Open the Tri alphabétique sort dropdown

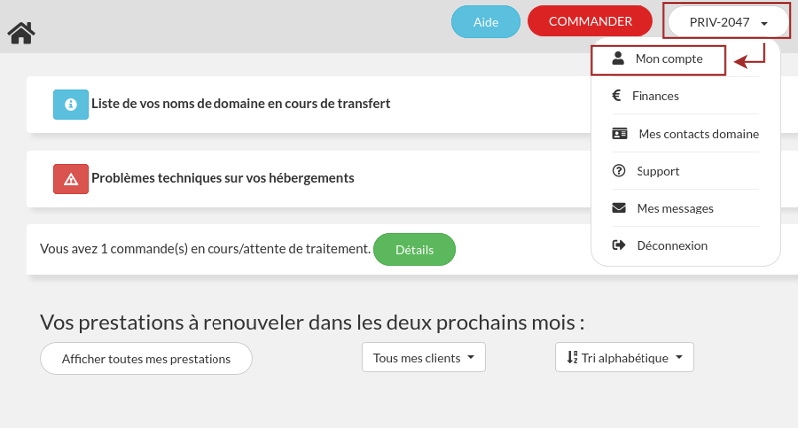click(624, 358)
